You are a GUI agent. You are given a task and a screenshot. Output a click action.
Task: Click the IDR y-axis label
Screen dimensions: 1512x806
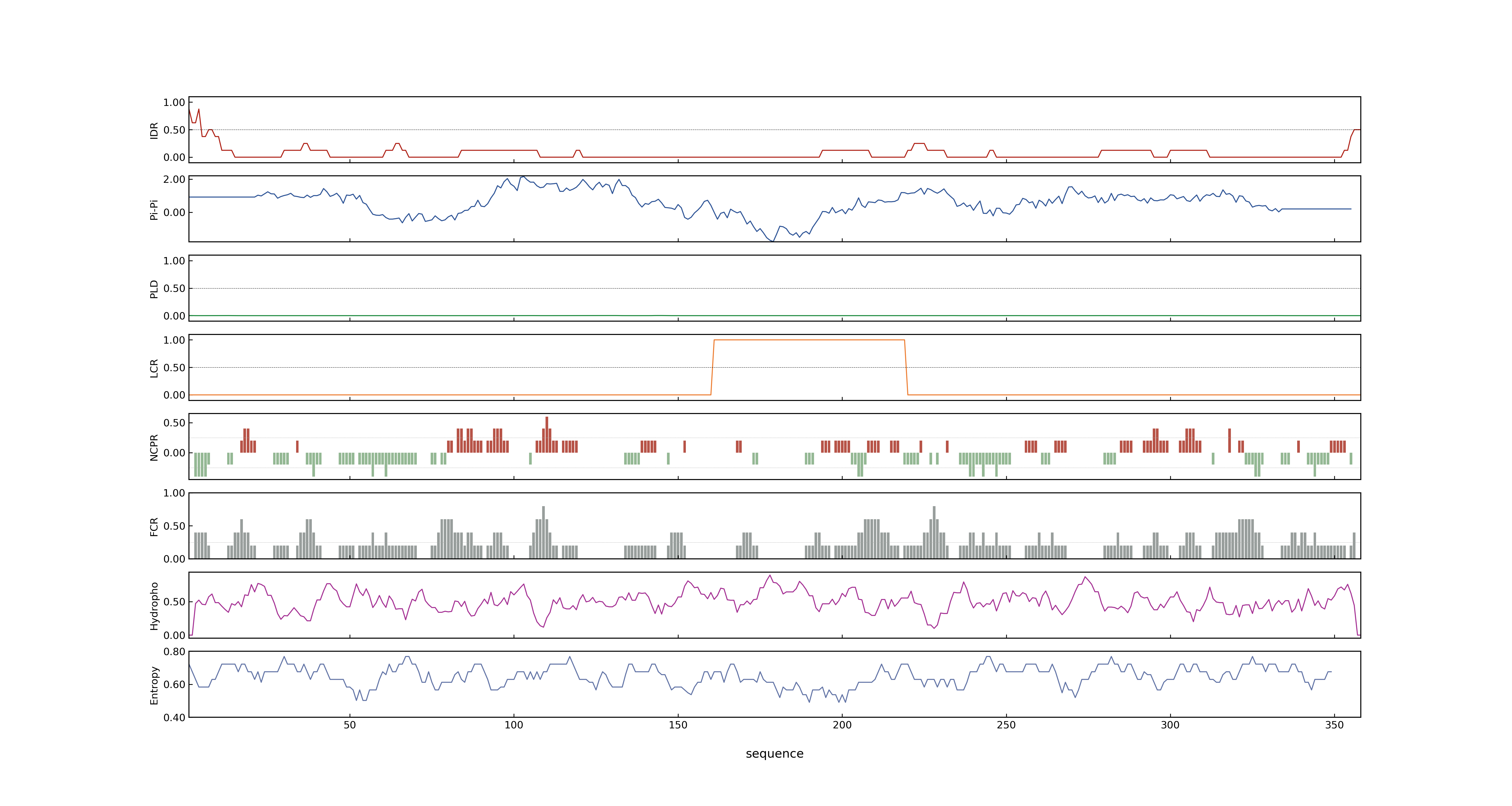point(154,130)
